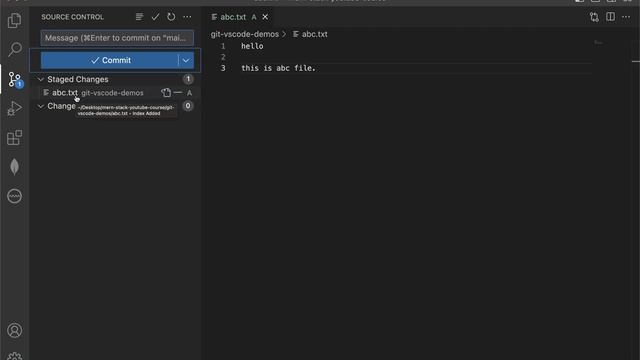Image resolution: width=640 pixels, height=360 pixels.
Task: Select the abc.txt editor tab
Action: click(239, 17)
